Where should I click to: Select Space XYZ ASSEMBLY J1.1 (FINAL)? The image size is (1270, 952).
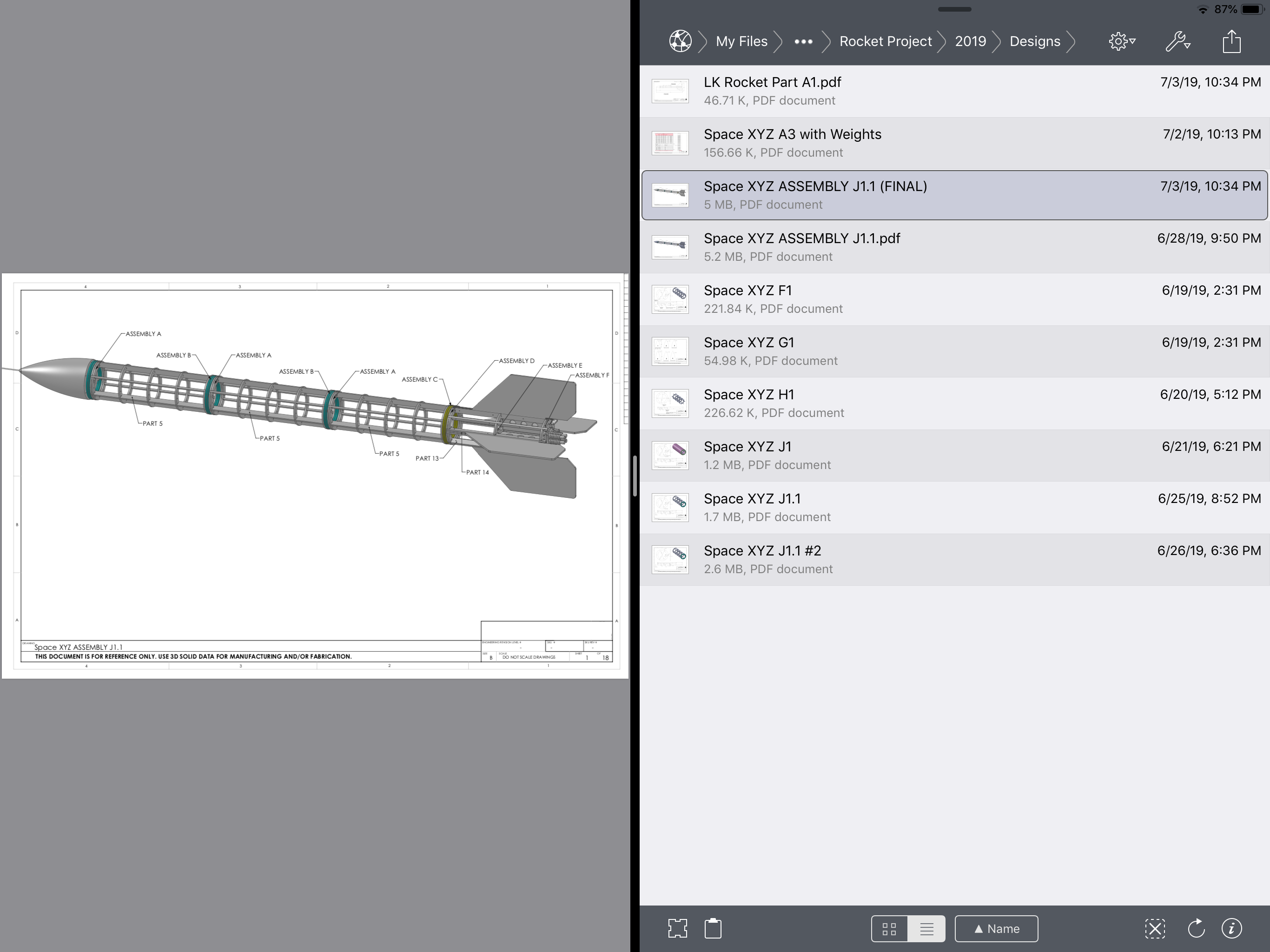tap(954, 195)
